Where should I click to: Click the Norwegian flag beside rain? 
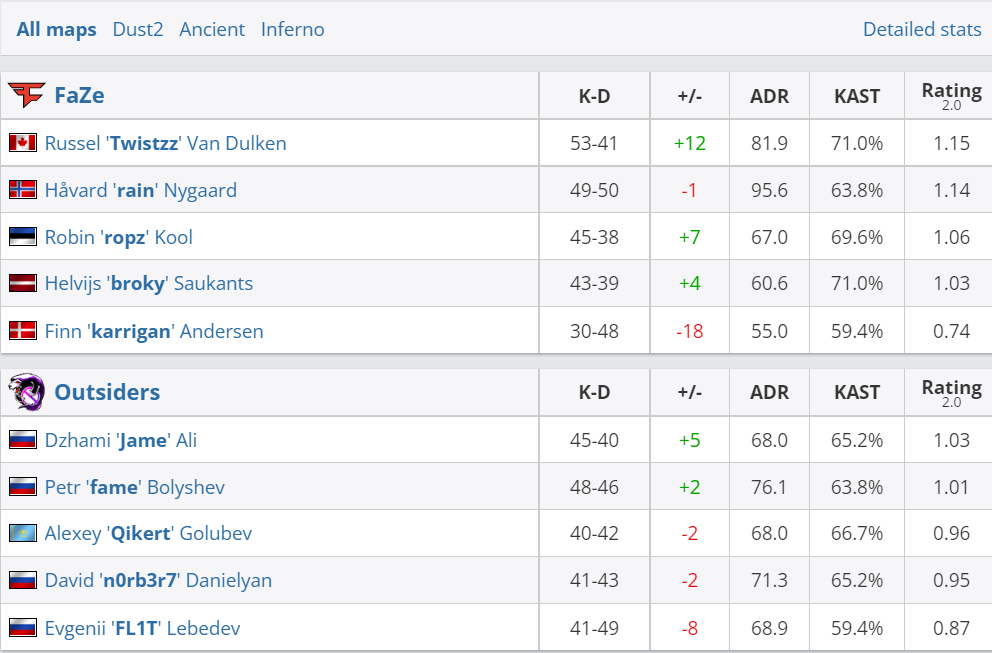click(23, 190)
